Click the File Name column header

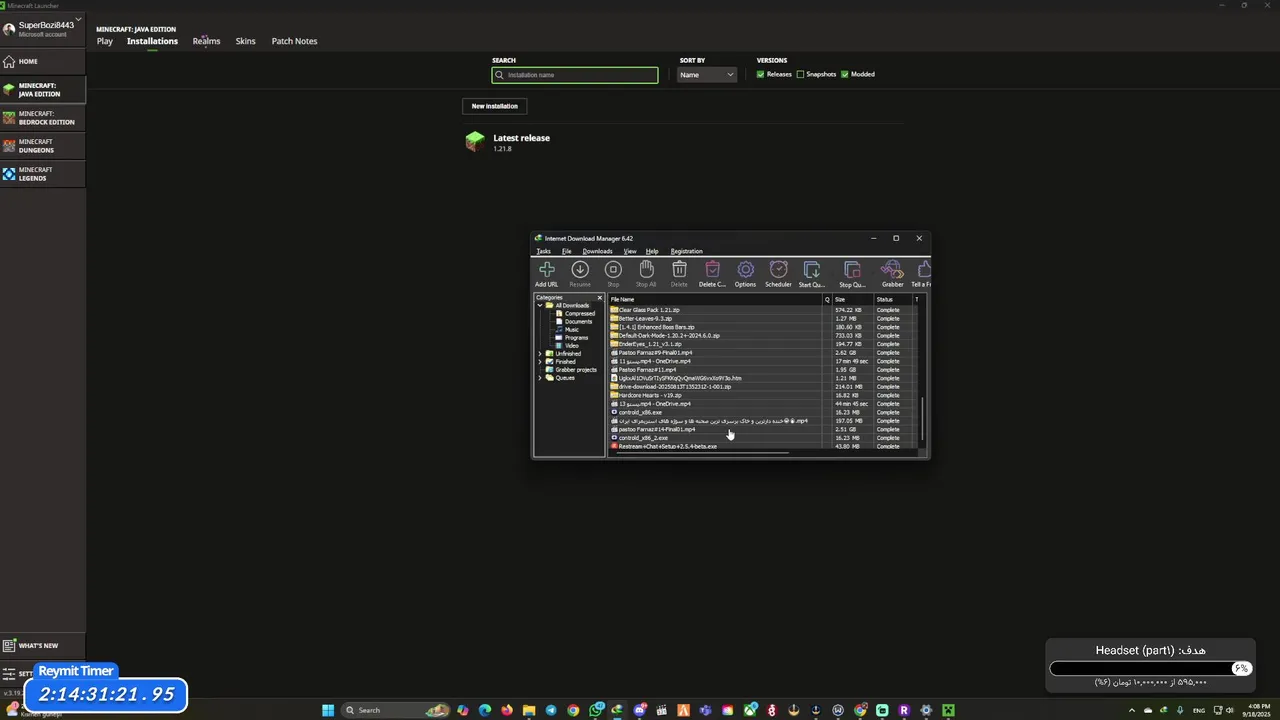tap(715, 299)
